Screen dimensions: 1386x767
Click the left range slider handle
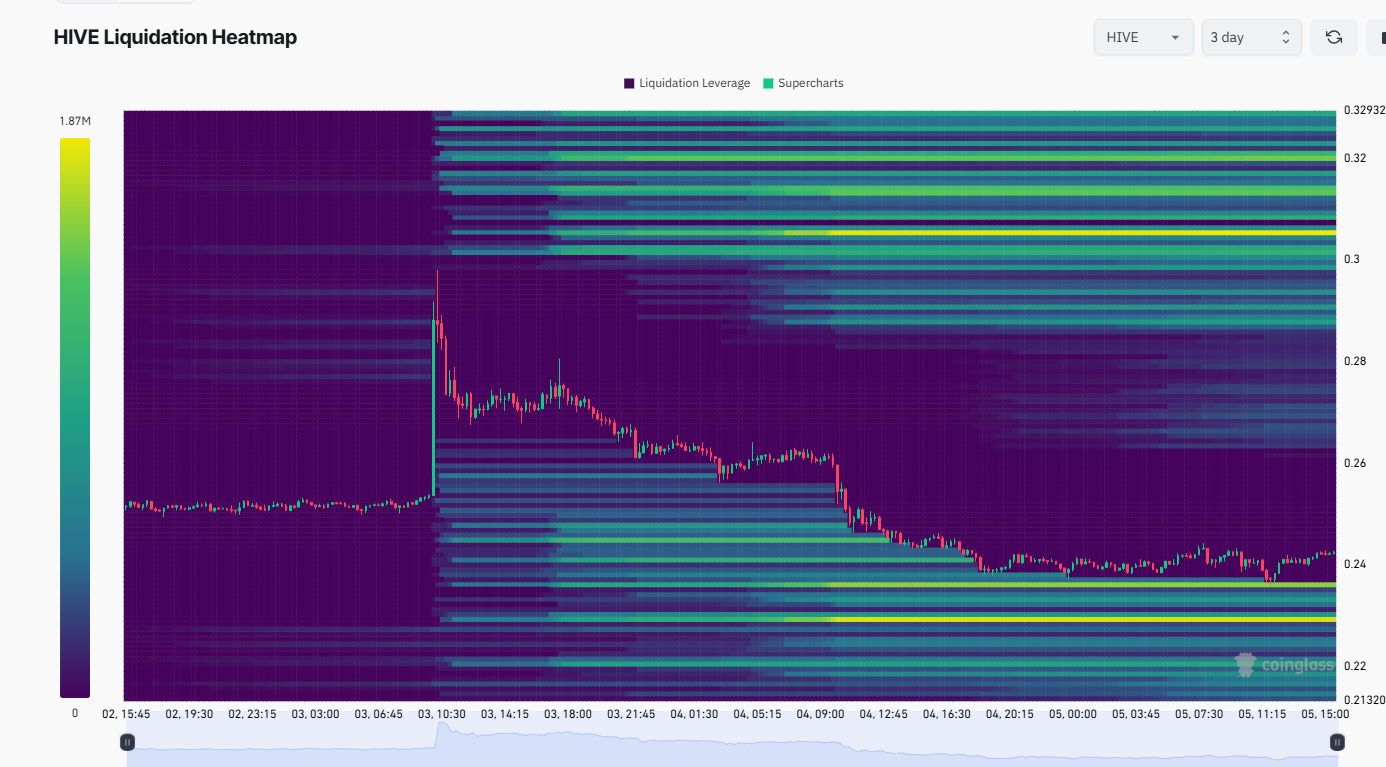coord(128,742)
